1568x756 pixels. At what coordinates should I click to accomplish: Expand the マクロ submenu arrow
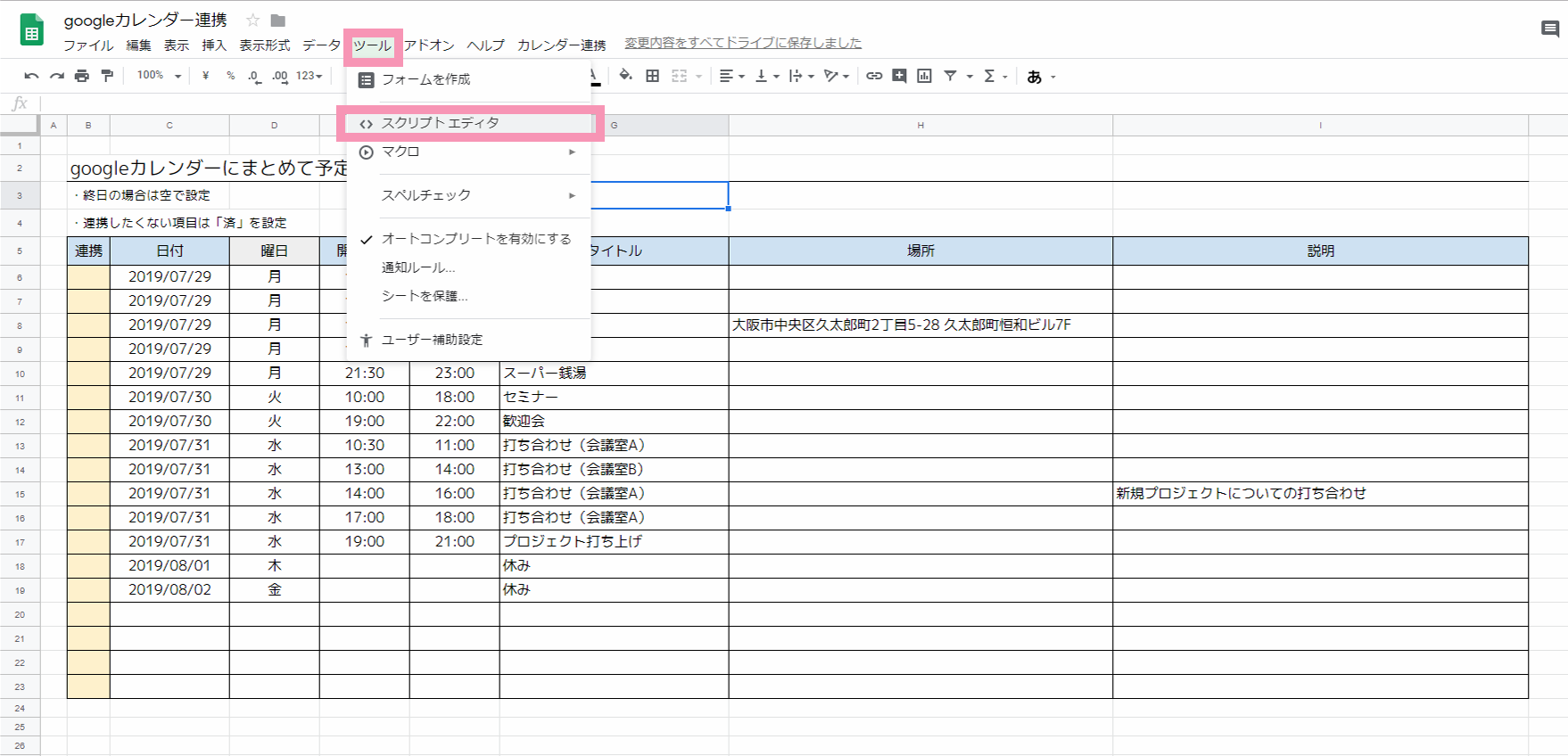(x=572, y=152)
